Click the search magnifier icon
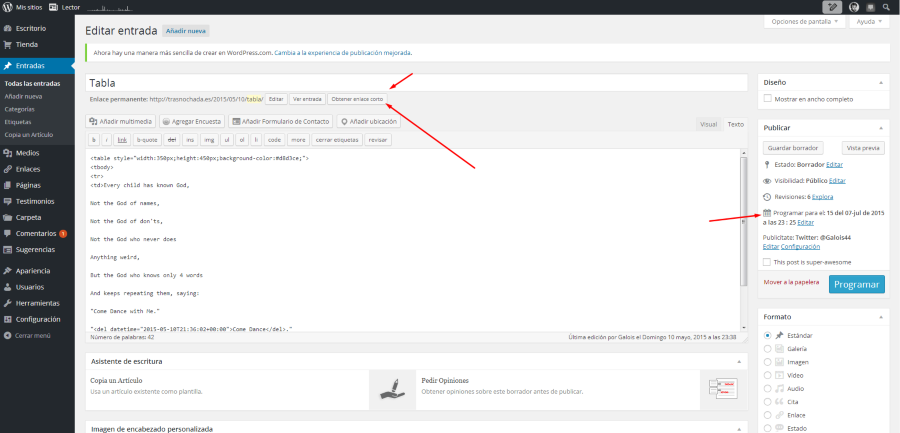The width and height of the screenshot is (900, 433). pos(888,6)
